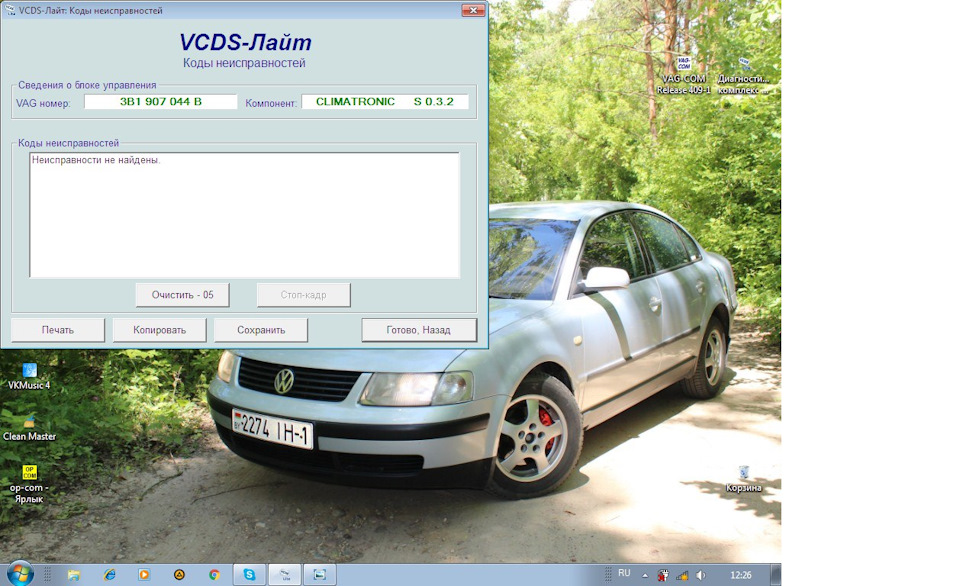Click the Компонент field CLIMATRONIC
Screen dimensions: 960x586
tap(385, 102)
